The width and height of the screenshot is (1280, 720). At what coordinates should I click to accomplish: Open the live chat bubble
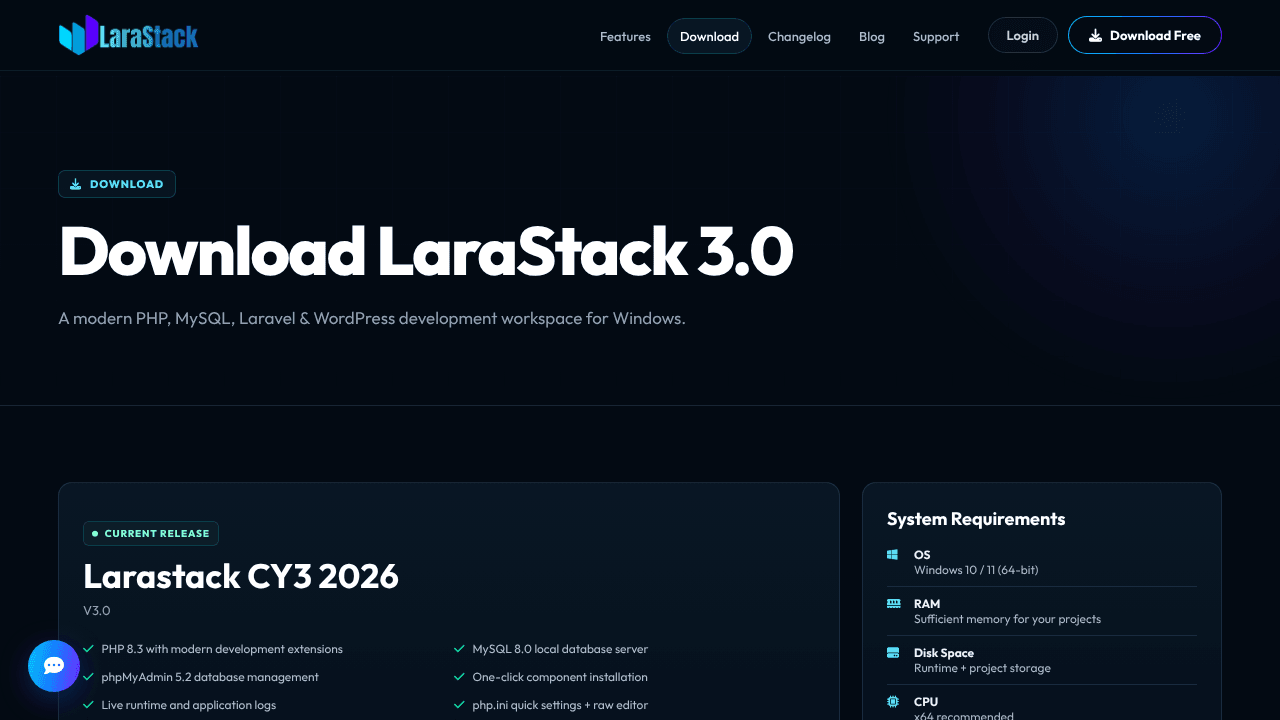54,666
